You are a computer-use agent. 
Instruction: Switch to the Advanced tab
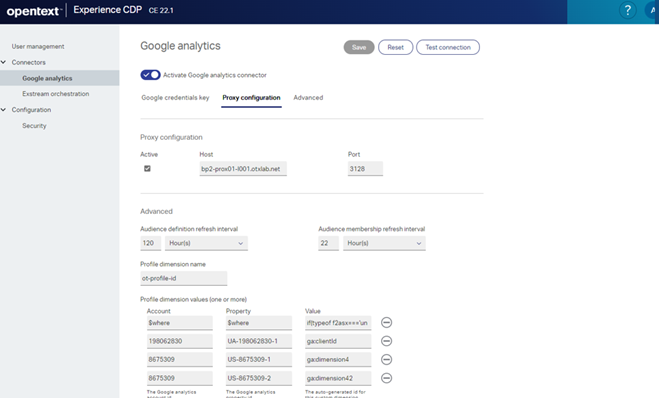coord(308,98)
